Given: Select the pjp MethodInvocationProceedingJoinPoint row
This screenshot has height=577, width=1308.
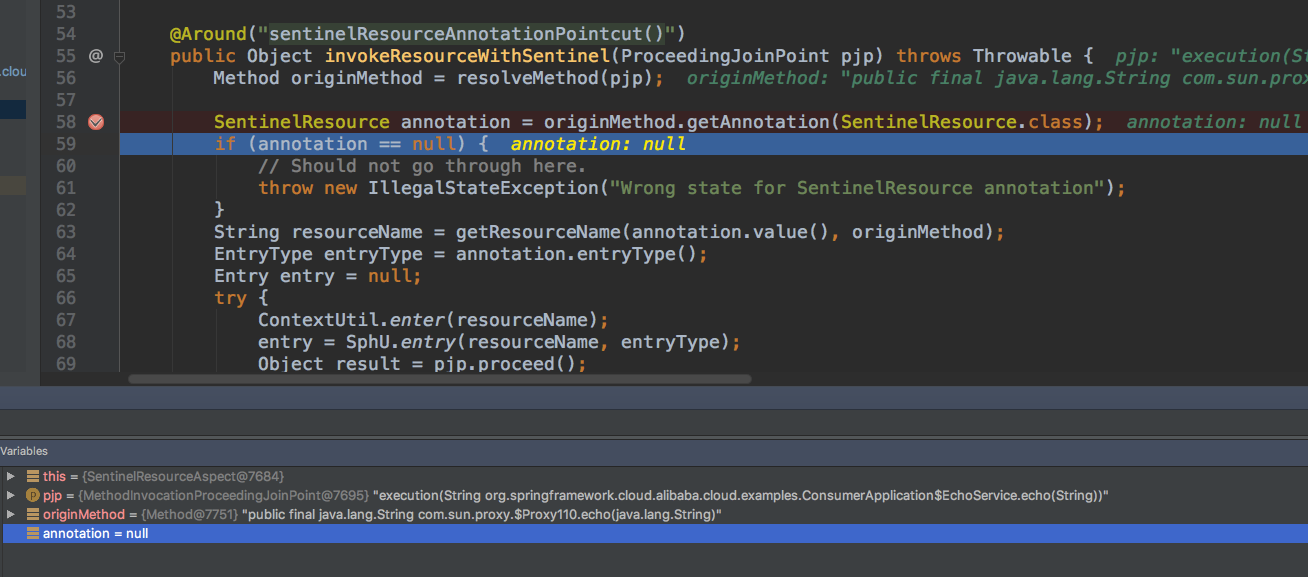Looking at the screenshot, I should [654, 496].
